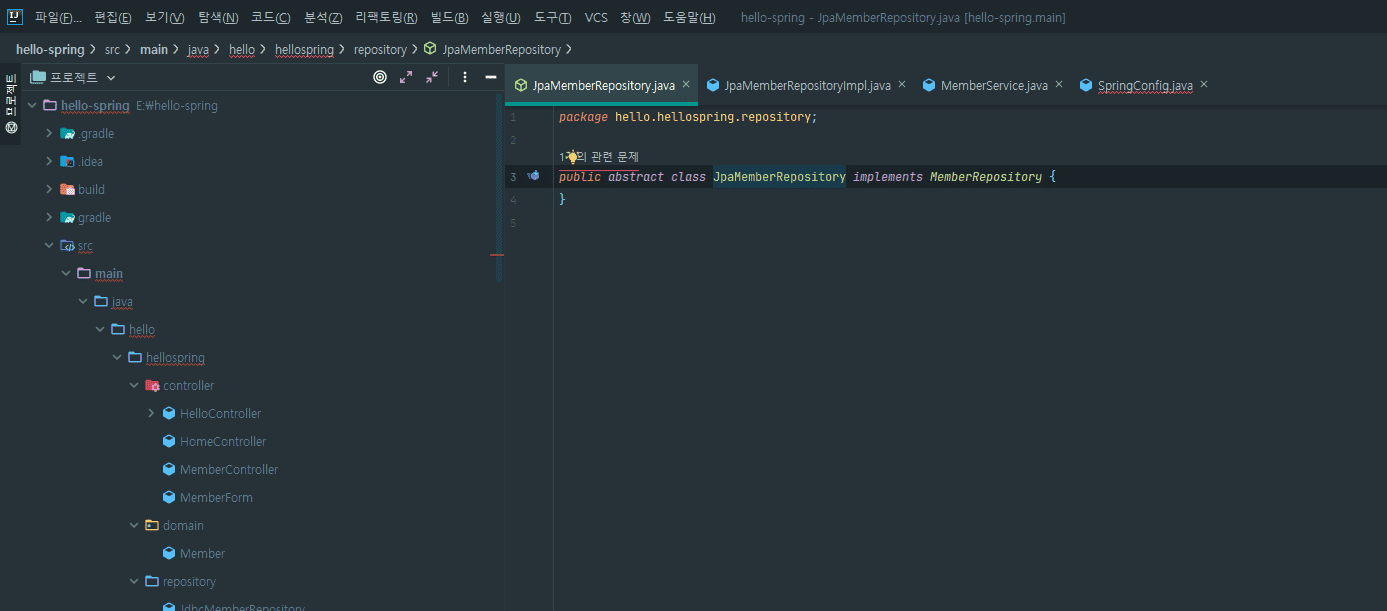Expand the HelloController class node

[151, 413]
